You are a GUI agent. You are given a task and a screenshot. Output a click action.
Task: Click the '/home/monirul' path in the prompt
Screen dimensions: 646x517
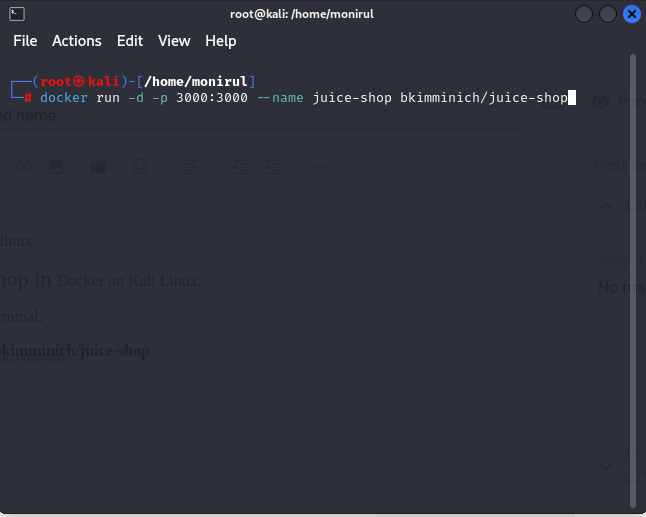pyautogui.click(x=196, y=82)
